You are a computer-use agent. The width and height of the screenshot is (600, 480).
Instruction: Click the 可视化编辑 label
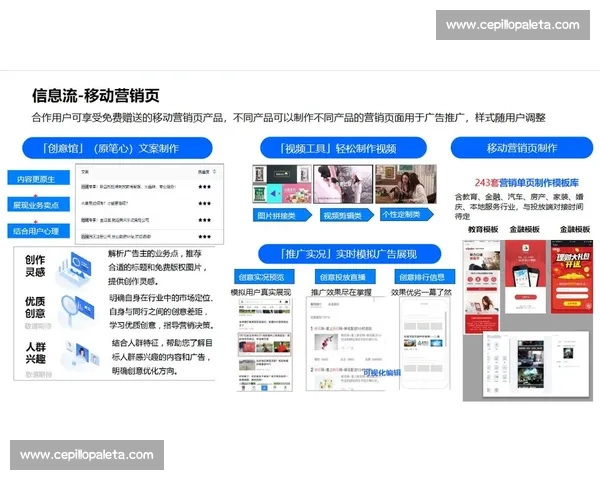pos(382,373)
